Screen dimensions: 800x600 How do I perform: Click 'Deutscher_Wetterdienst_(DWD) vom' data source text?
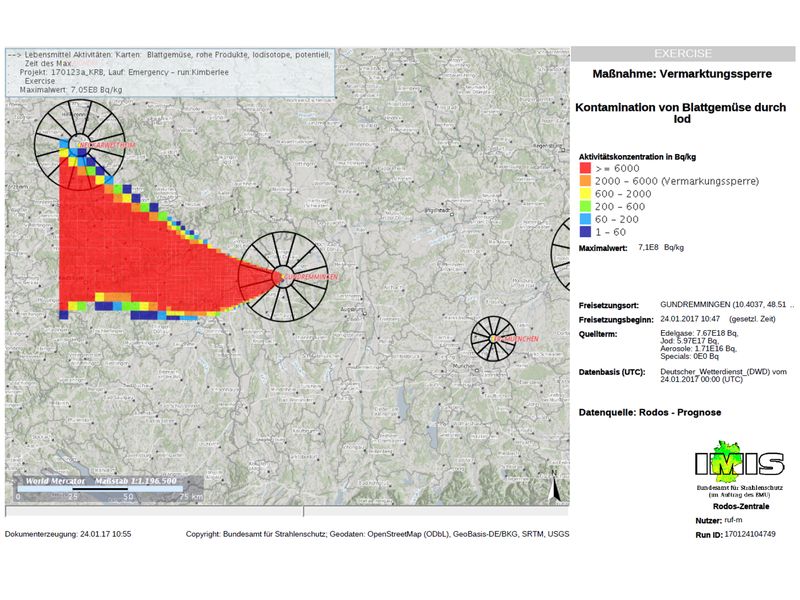point(723,371)
